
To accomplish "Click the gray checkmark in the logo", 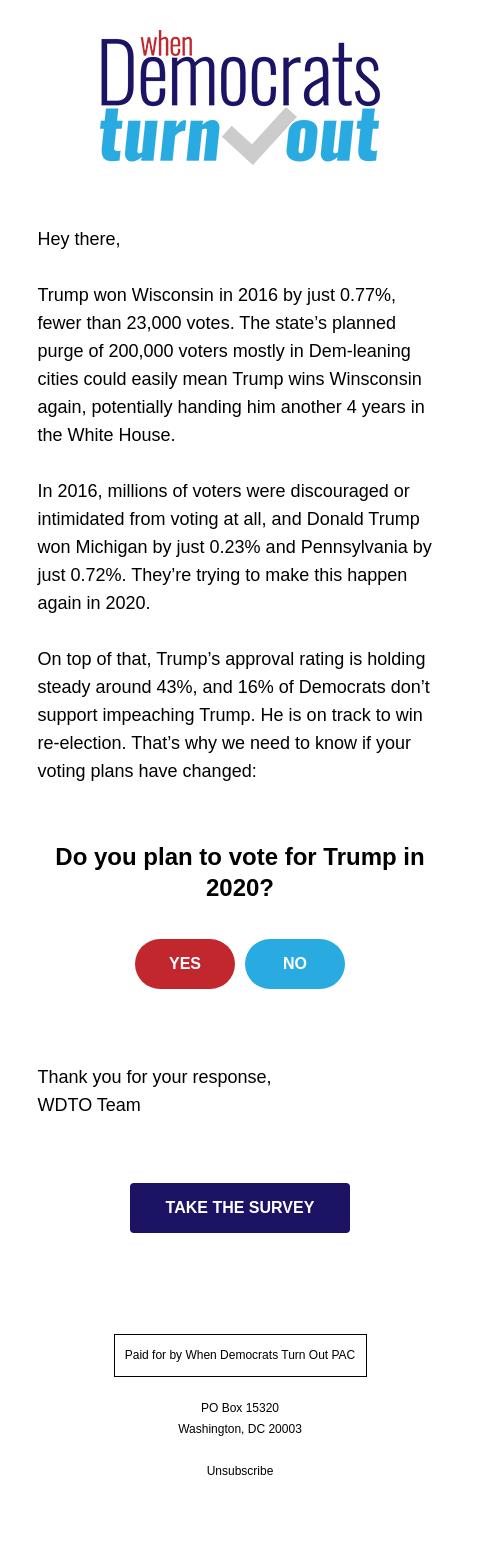I will point(259,135).
